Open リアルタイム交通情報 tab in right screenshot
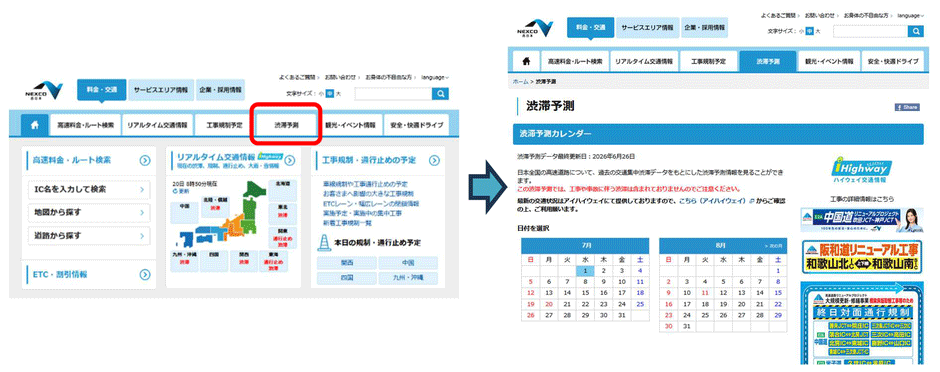The height and width of the screenshot is (372, 940). (644, 61)
